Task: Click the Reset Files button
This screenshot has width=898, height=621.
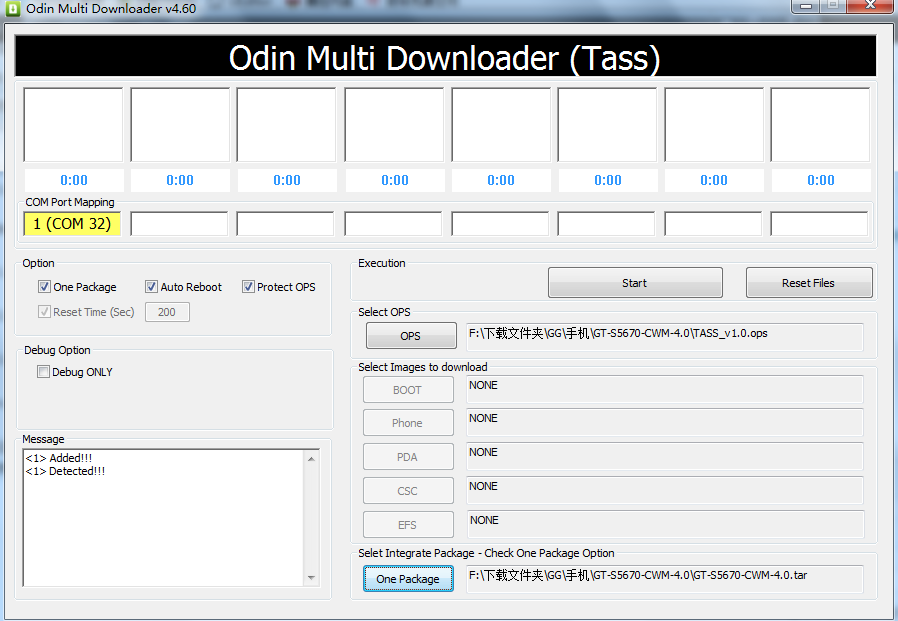Action: tap(808, 283)
